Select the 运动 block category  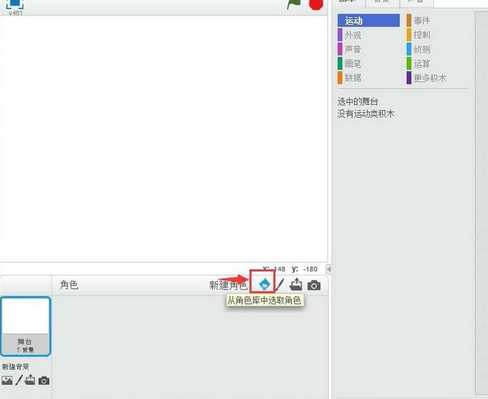point(369,21)
